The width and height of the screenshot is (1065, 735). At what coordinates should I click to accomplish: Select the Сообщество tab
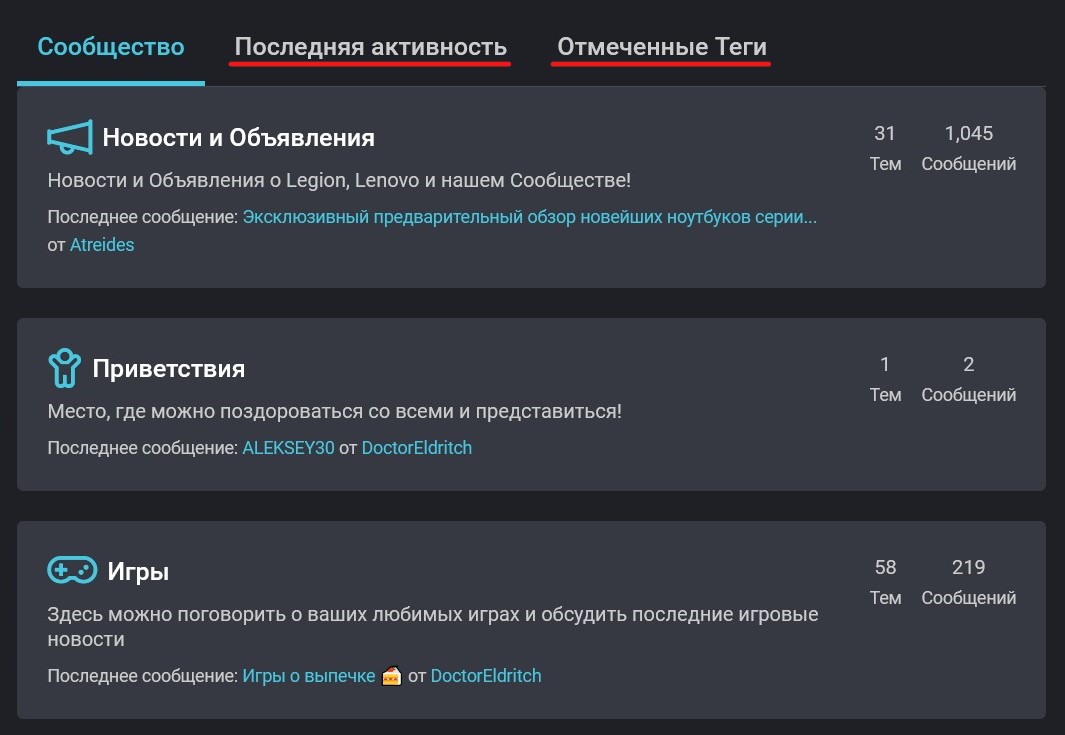click(x=110, y=46)
